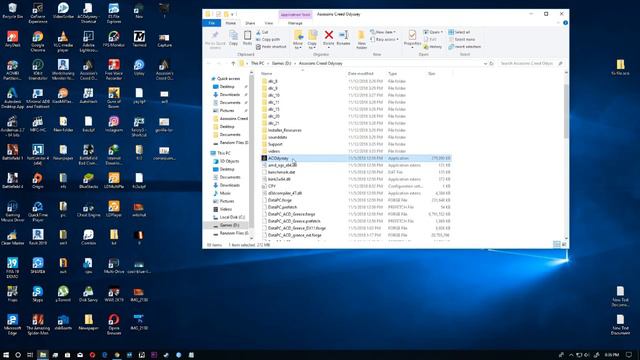Click the Refresh button beside the address bar
Screen dimensions: 640x360
click(491, 64)
